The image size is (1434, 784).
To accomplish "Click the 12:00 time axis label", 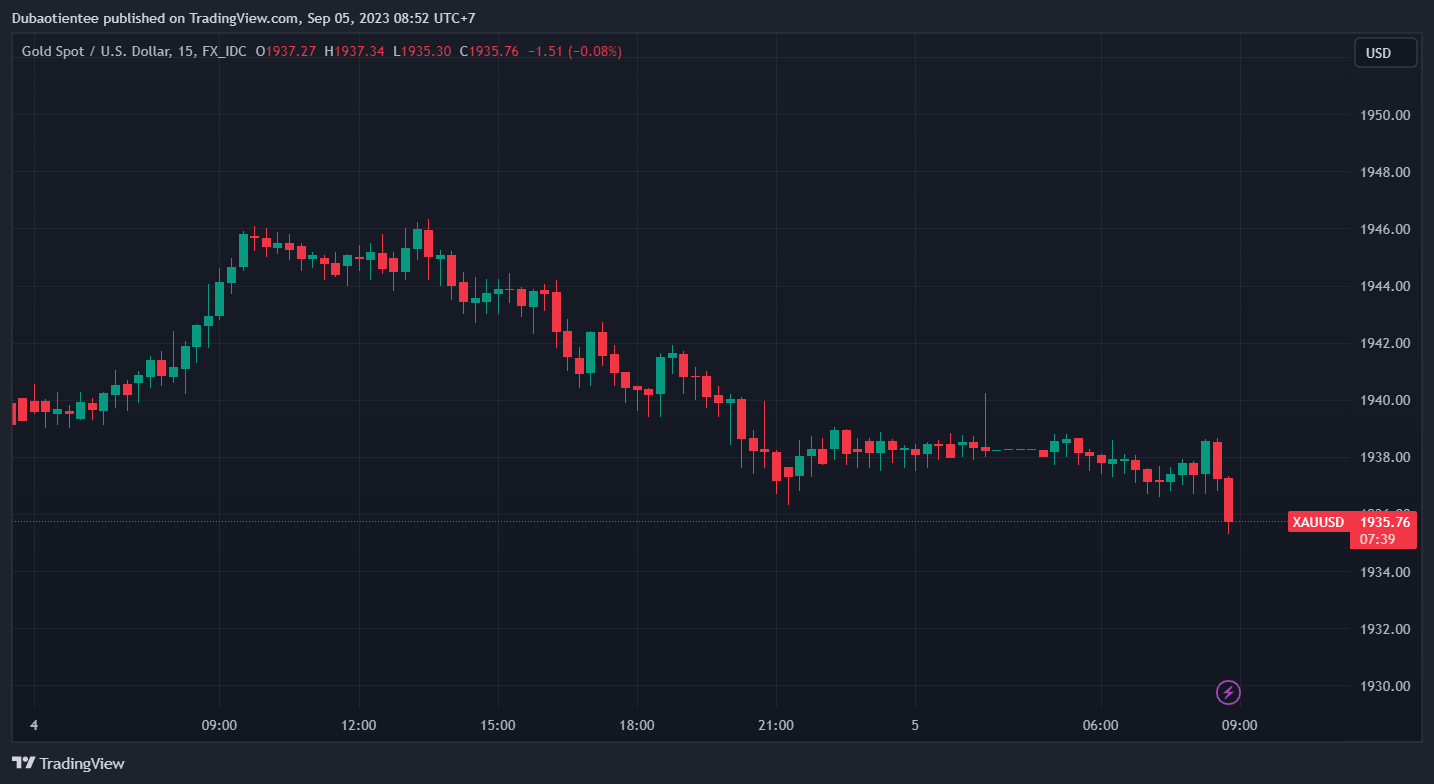I will pyautogui.click(x=358, y=725).
